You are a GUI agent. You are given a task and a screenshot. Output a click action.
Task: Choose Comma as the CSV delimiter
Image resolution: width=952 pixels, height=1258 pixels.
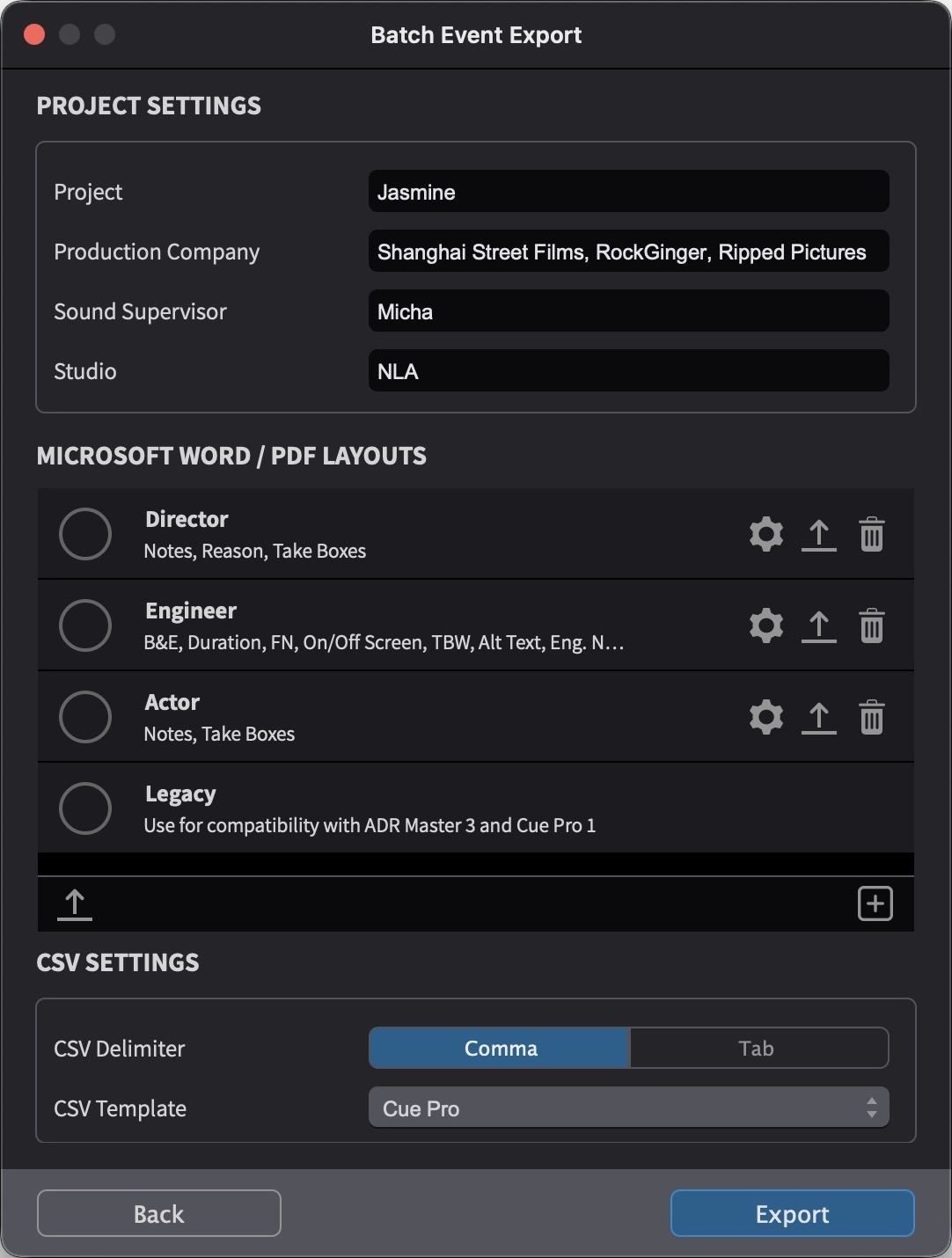click(500, 1048)
